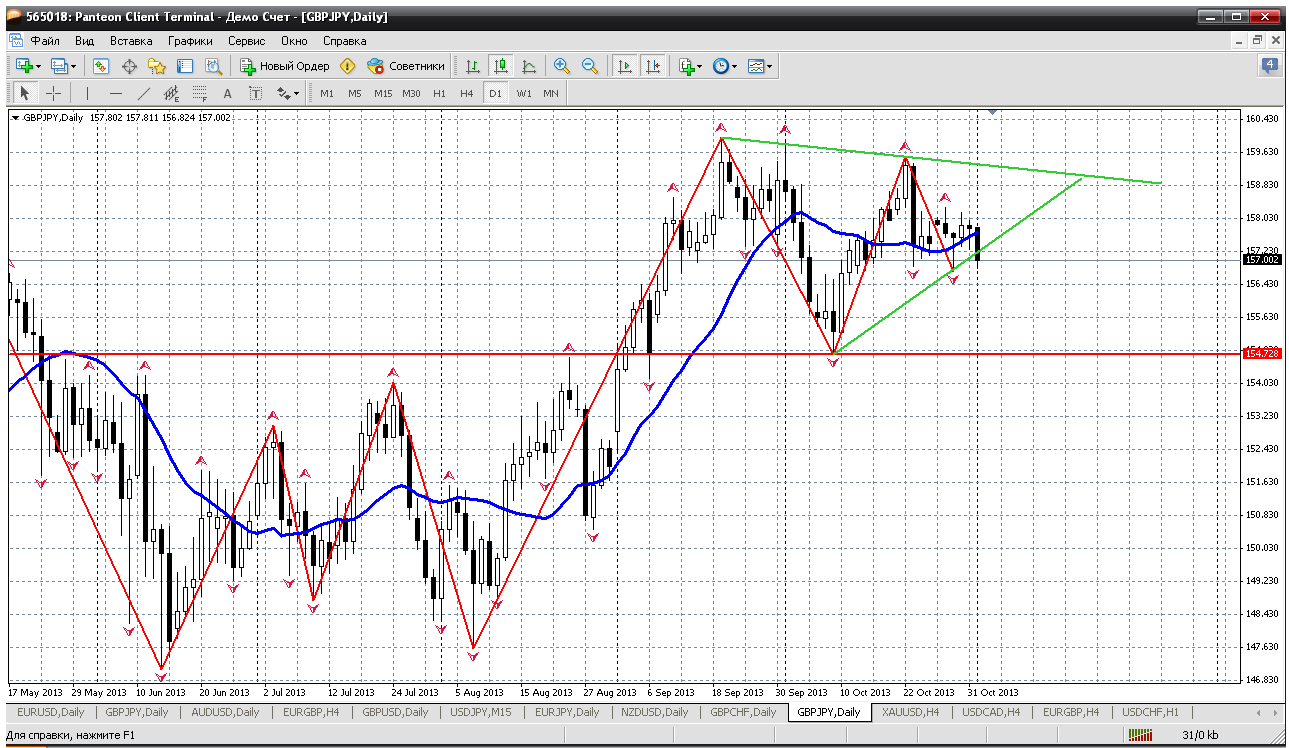
Task: Toggle chart shift from right edge
Action: click(x=652, y=66)
